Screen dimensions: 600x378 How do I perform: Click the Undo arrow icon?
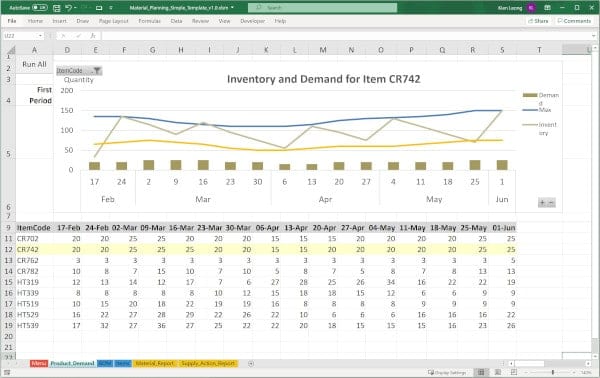click(x=68, y=8)
